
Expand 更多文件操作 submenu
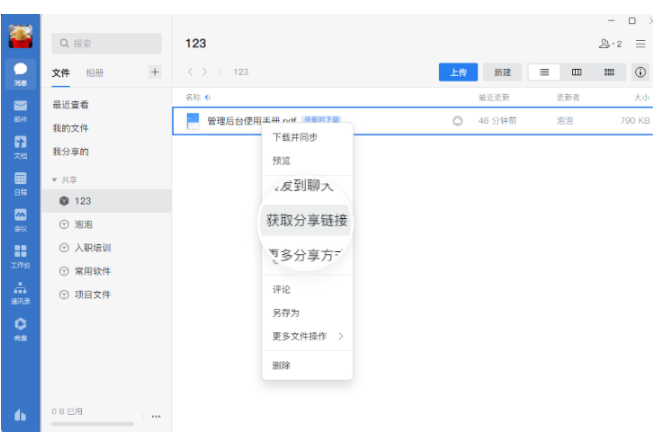307,336
